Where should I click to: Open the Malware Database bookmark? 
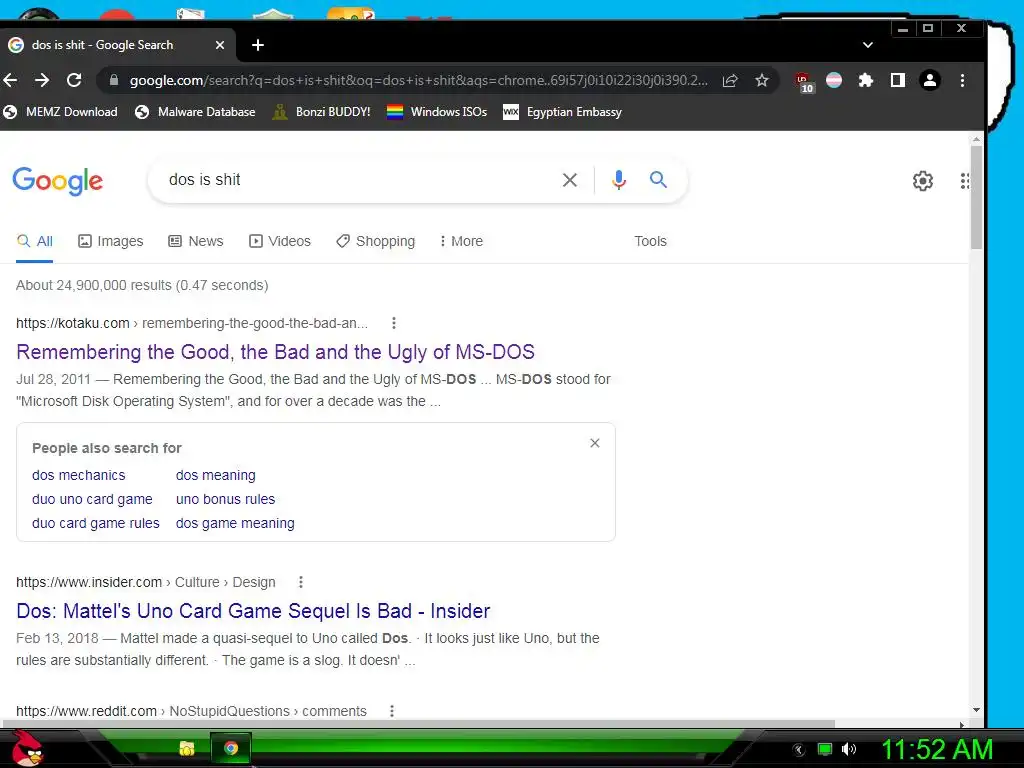point(195,112)
